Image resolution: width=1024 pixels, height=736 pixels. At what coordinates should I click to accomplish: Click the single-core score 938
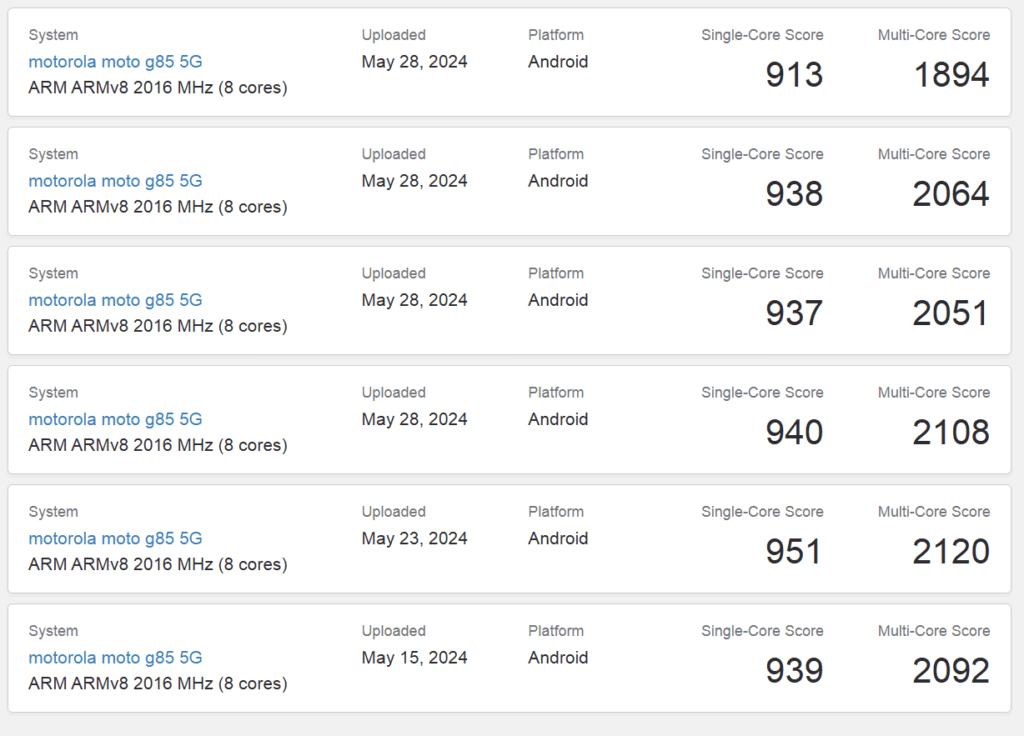click(x=794, y=194)
